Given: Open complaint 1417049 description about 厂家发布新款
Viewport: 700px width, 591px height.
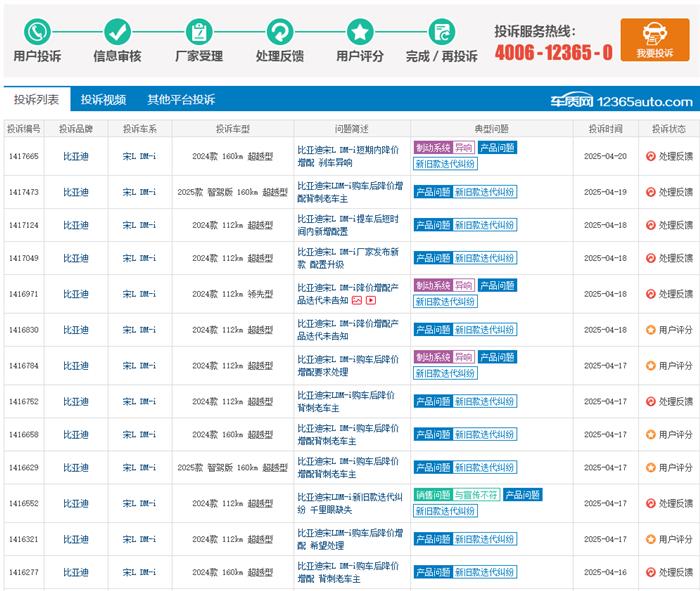Looking at the screenshot, I should (348, 258).
